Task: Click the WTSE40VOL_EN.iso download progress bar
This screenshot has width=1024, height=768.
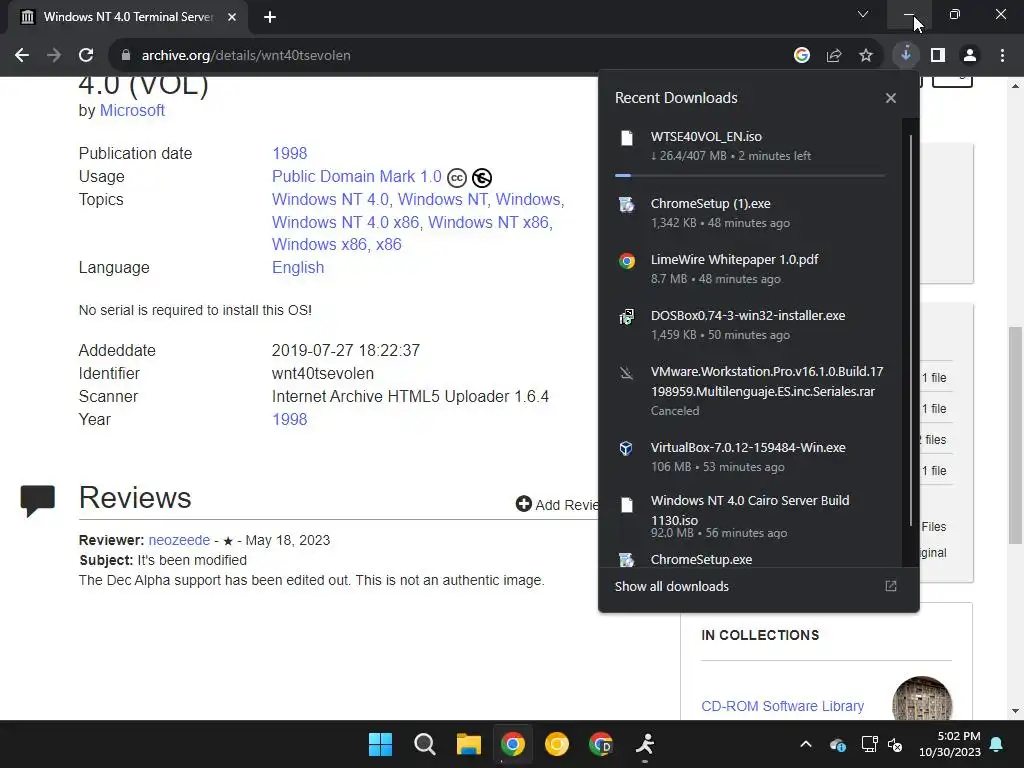Action: click(x=750, y=175)
